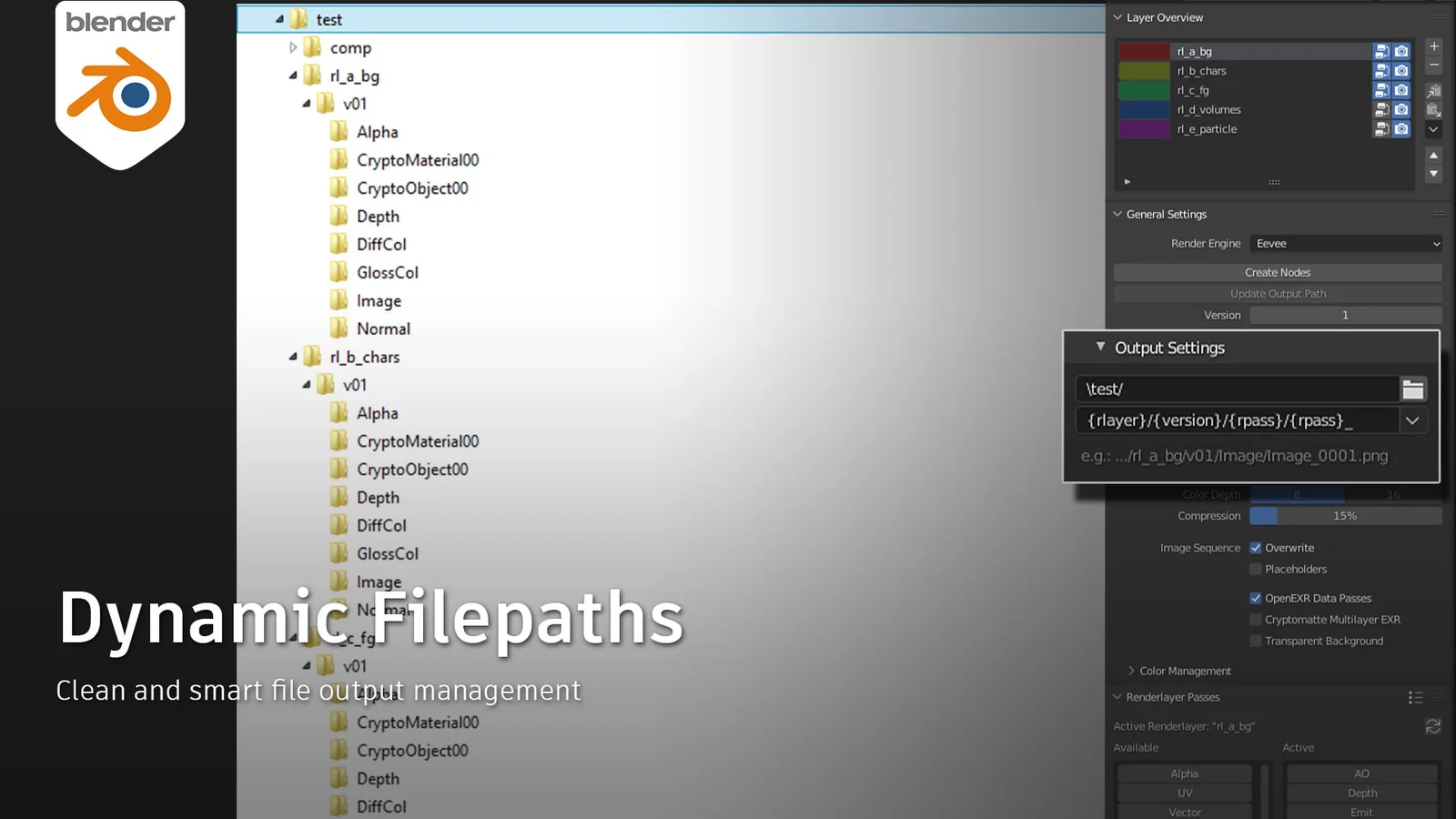Open the filepath template dropdown in Output Settings
The height and width of the screenshot is (819, 1456).
click(x=1412, y=420)
